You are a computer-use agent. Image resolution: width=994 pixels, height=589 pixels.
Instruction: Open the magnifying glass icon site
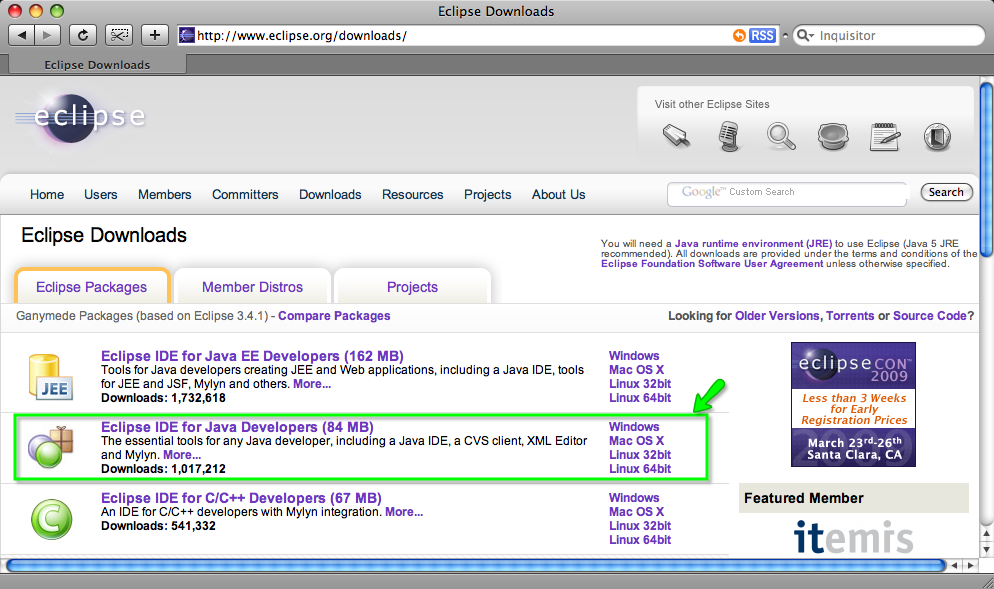(781, 136)
